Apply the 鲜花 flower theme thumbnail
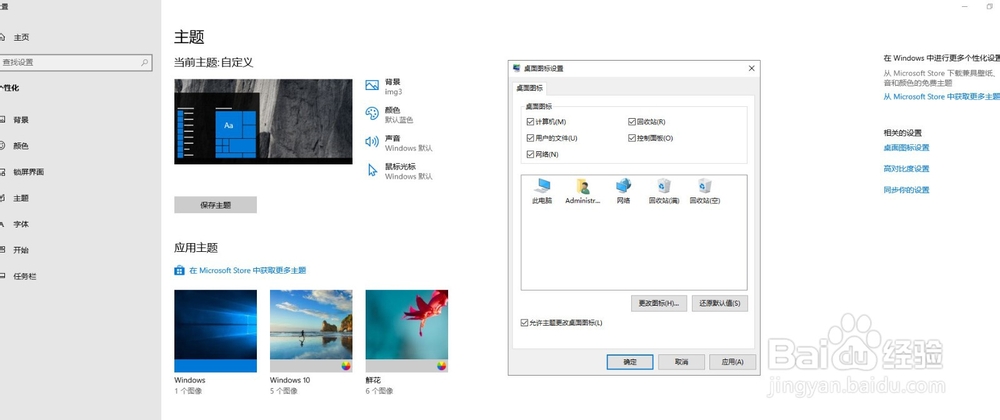This screenshot has height=420, width=1000. 406,331
